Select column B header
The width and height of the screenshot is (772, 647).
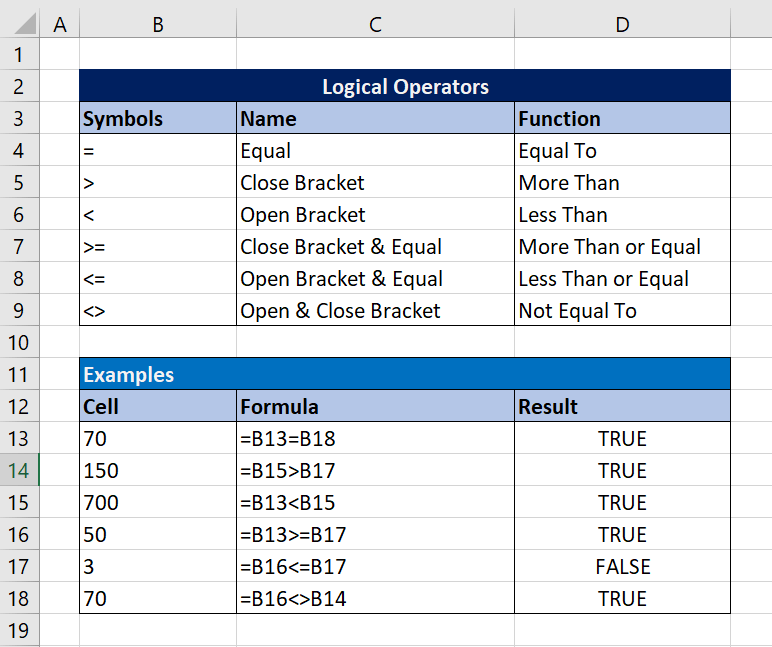pos(157,24)
